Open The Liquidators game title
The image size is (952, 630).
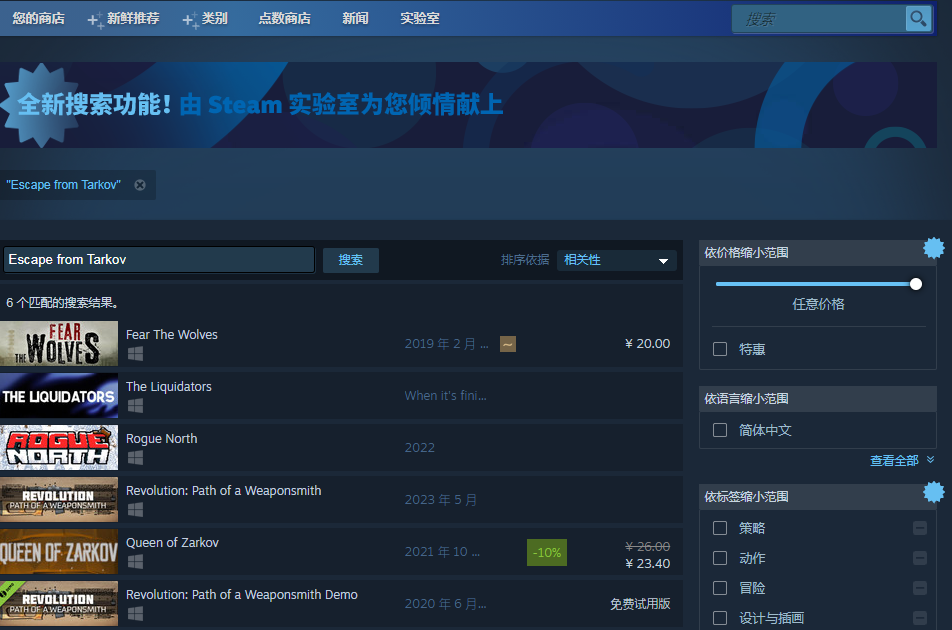coord(169,387)
